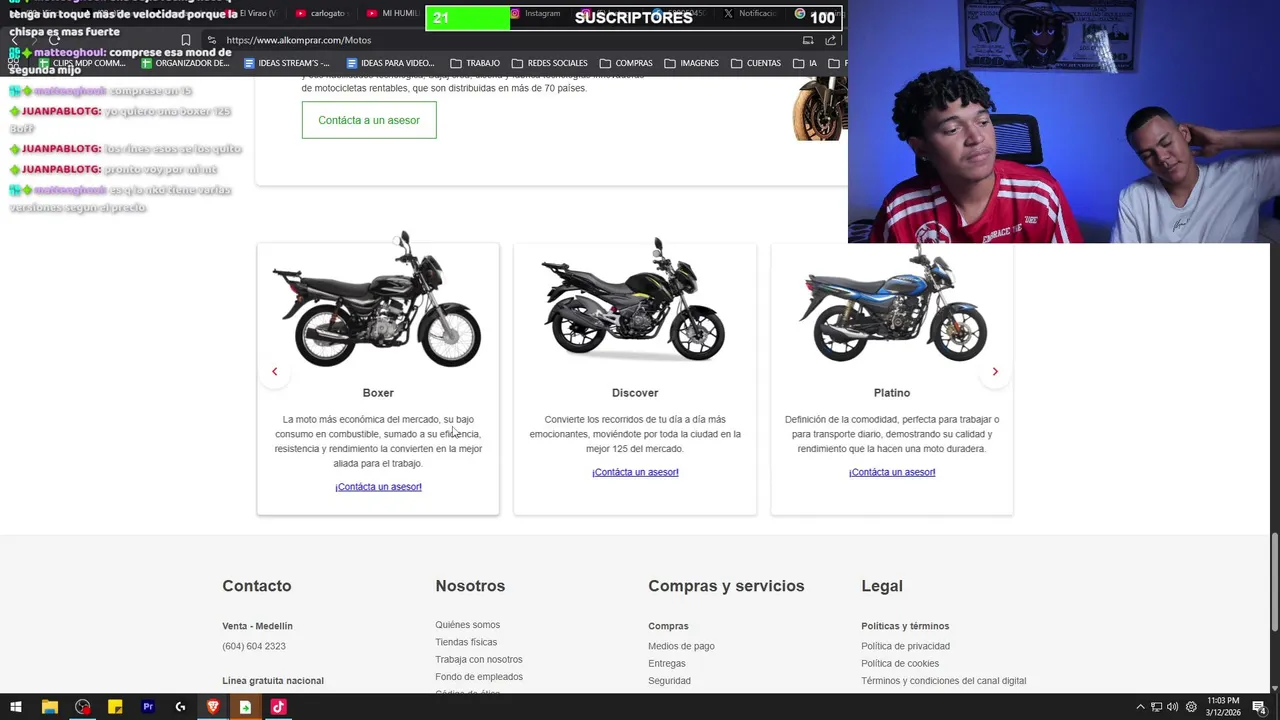
Task: Click the (604) 604 2323 phone number
Action: (254, 646)
